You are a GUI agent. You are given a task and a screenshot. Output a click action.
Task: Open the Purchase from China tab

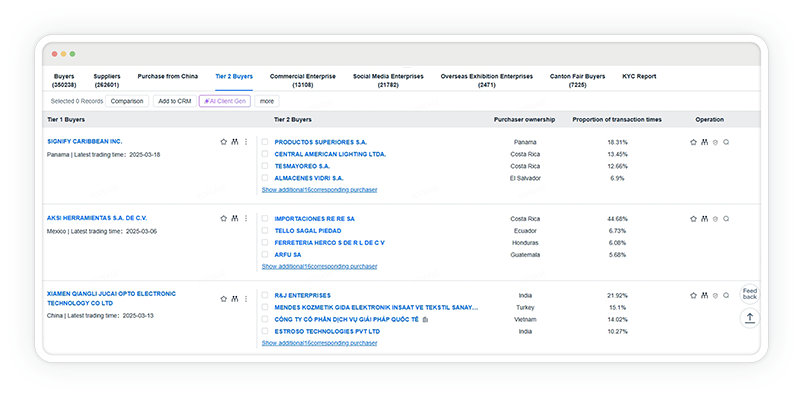point(168,76)
